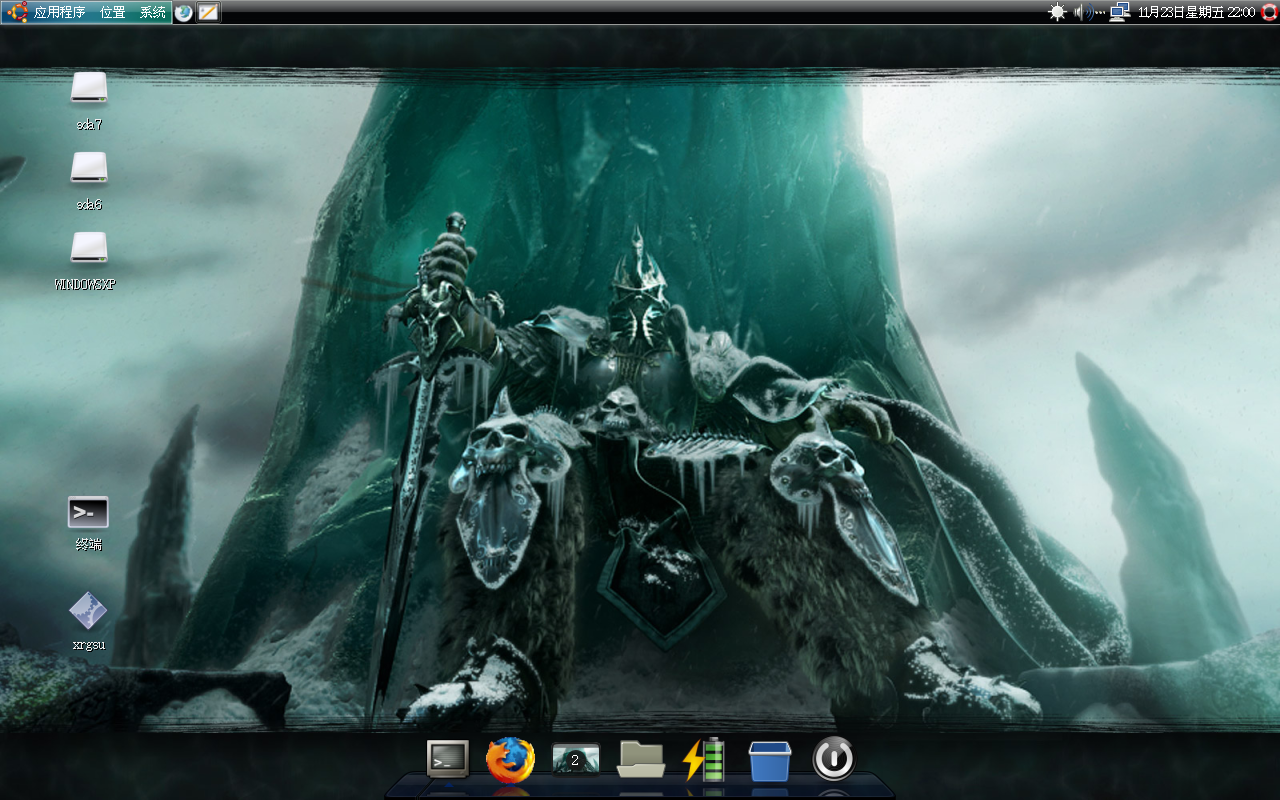The height and width of the screenshot is (800, 1280).
Task: Select the sda6 drive icon on desktop
Action: pos(89,168)
